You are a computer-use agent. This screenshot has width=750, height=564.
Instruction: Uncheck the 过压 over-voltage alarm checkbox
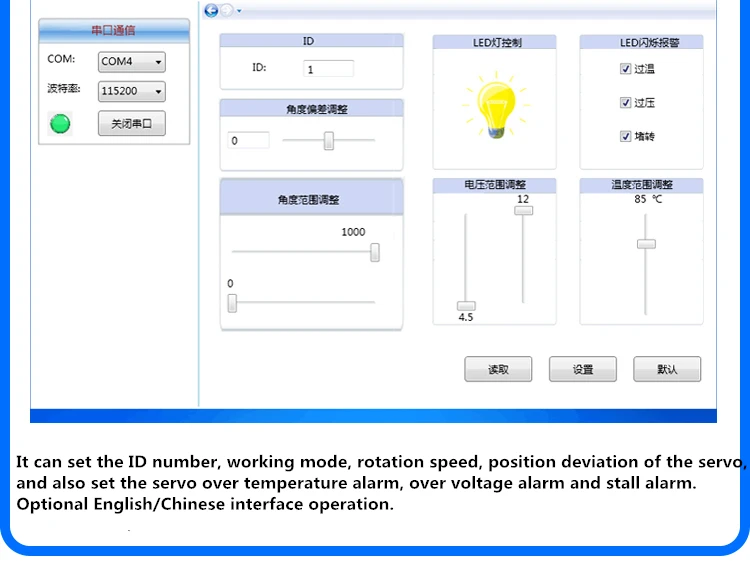point(625,102)
